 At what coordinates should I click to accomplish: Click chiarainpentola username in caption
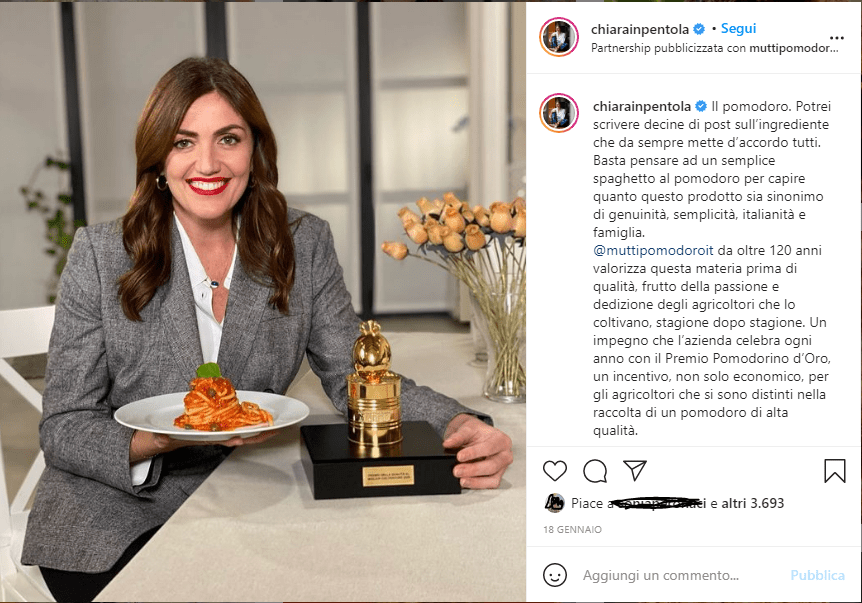coord(642,106)
